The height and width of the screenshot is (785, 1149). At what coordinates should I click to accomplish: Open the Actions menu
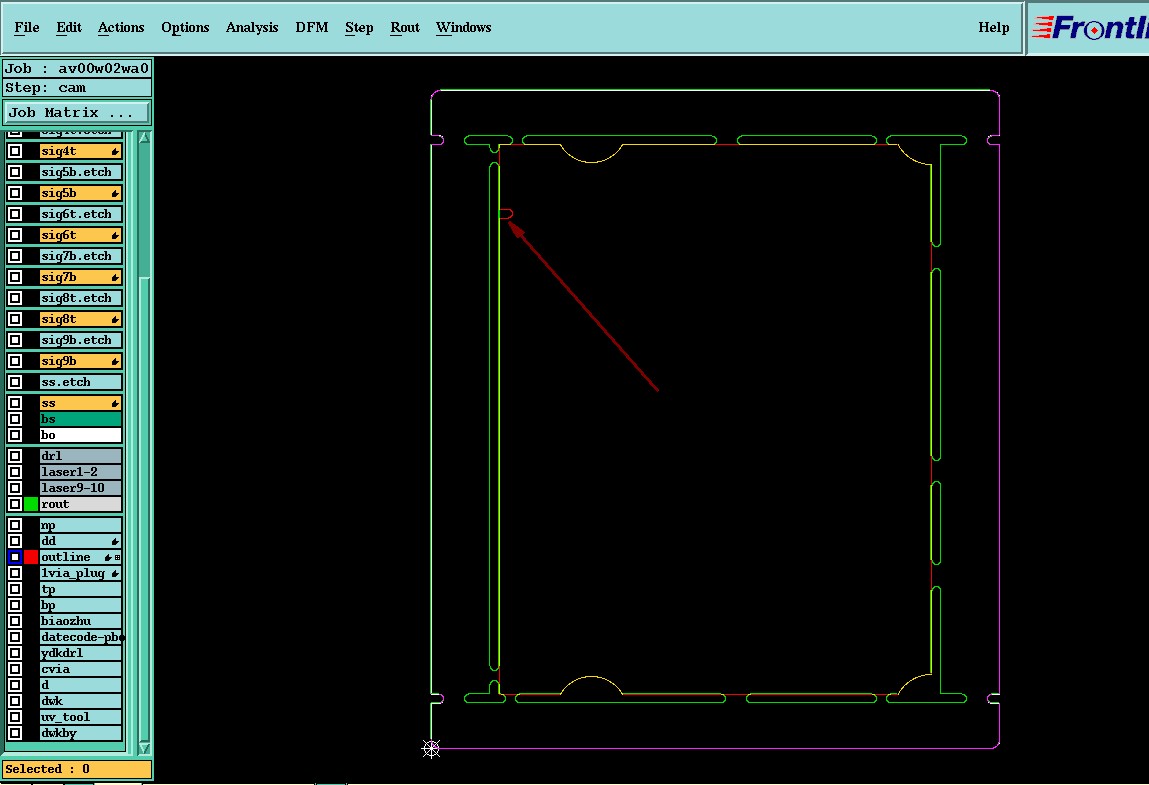pos(121,28)
